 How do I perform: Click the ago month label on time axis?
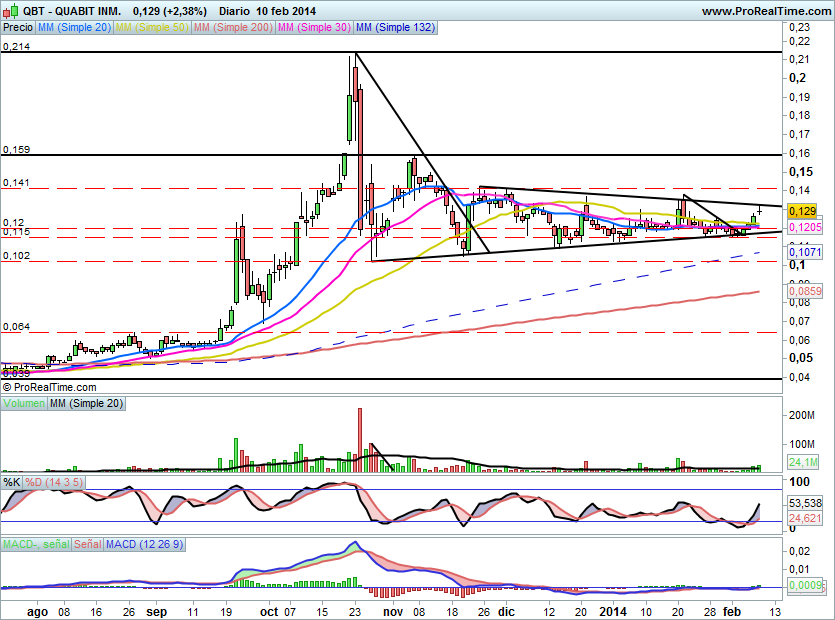point(37,611)
